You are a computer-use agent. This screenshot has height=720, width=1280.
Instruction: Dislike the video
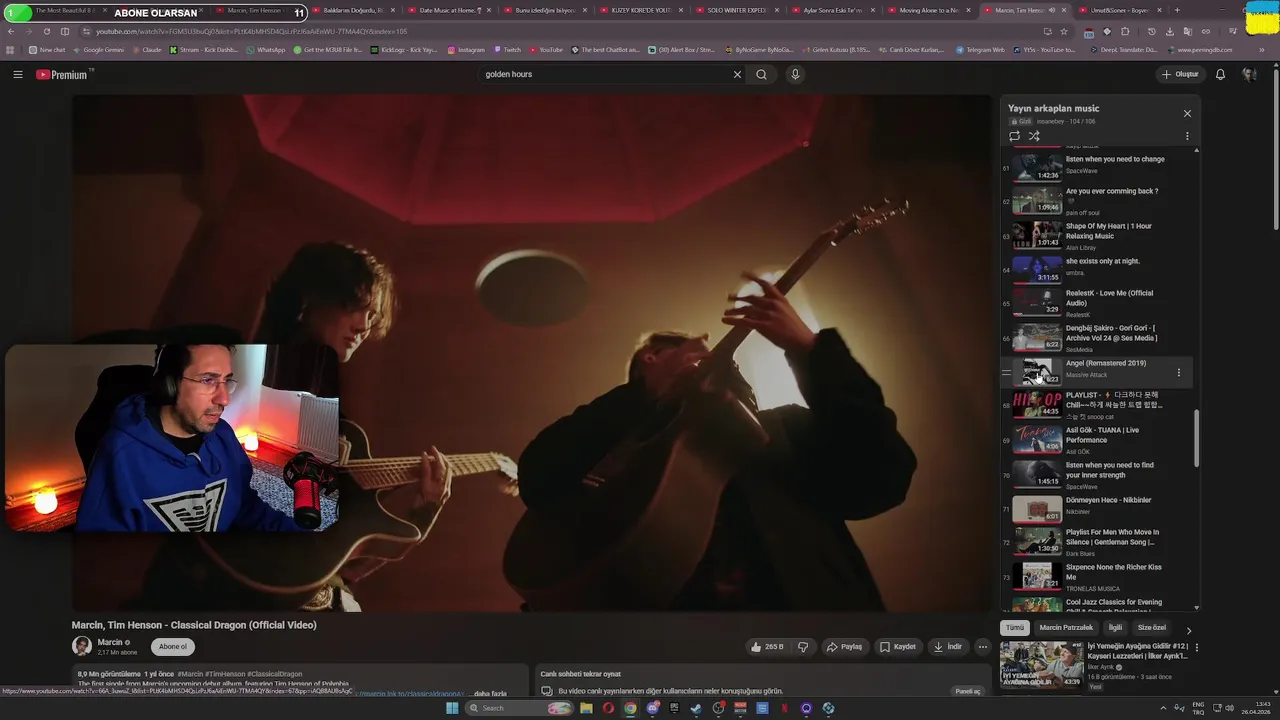click(802, 647)
